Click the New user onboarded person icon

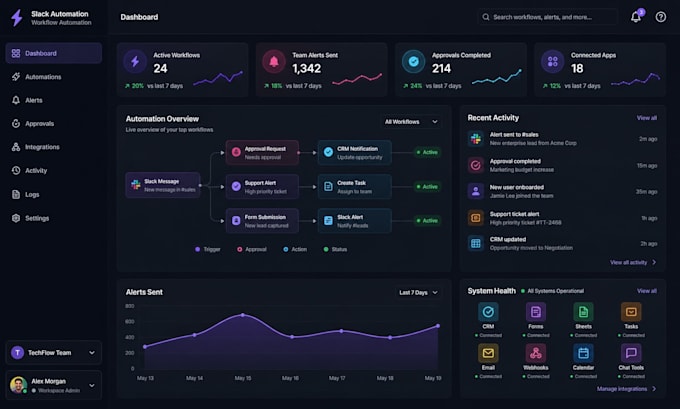click(476, 191)
